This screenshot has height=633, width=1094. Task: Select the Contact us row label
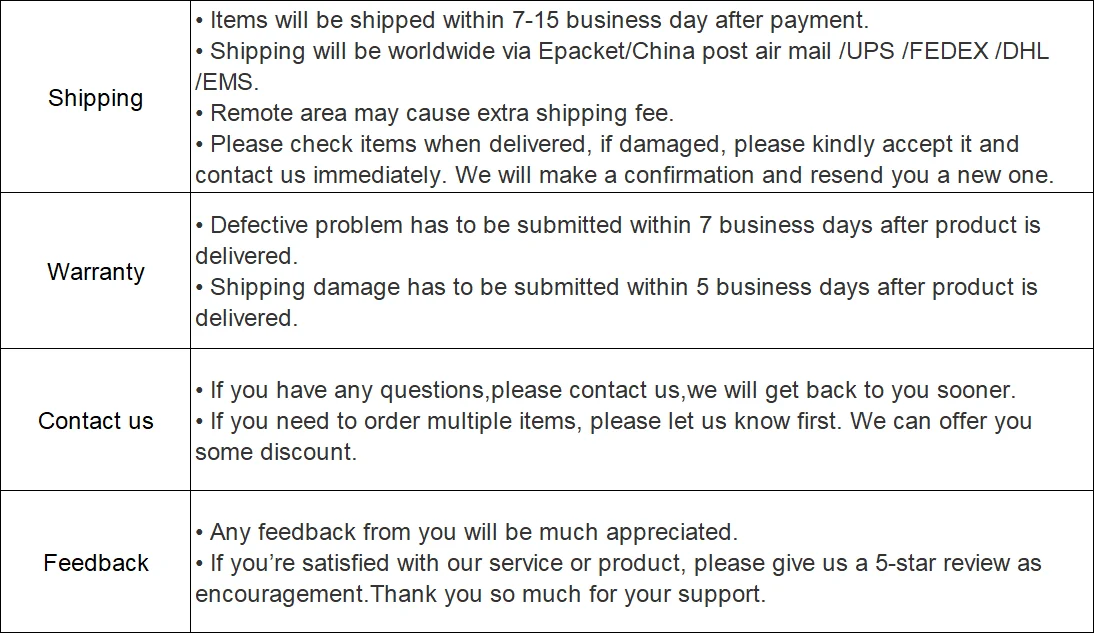pyautogui.click(x=96, y=421)
